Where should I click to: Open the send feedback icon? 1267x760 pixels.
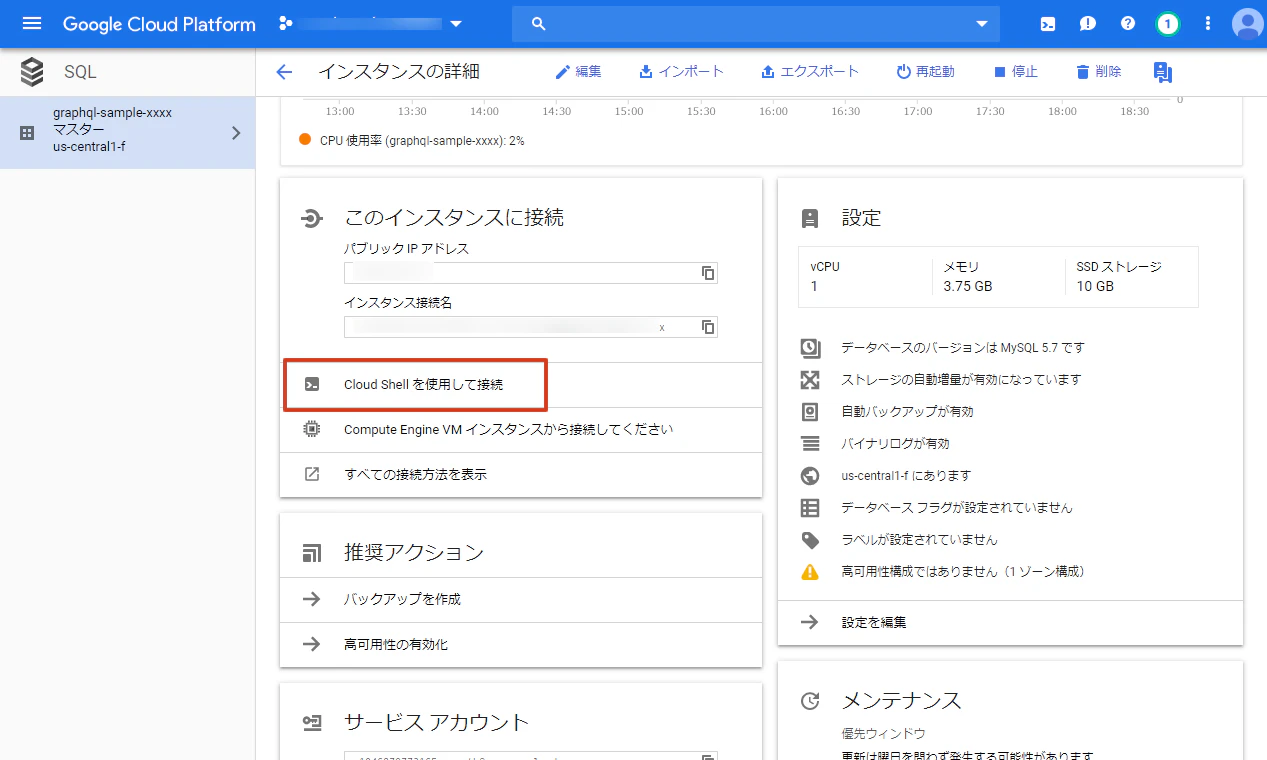[1088, 24]
